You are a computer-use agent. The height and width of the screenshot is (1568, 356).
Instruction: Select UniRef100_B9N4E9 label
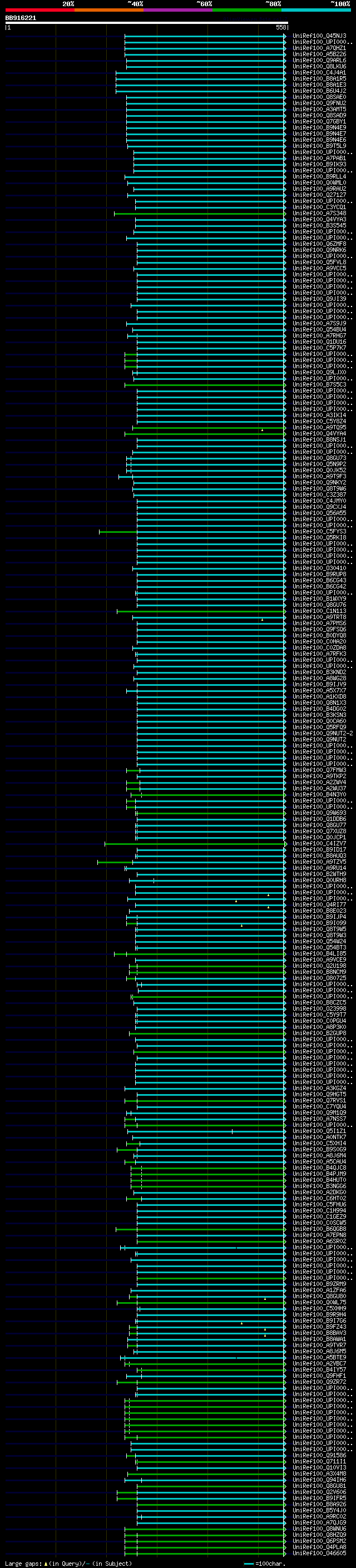point(319,127)
